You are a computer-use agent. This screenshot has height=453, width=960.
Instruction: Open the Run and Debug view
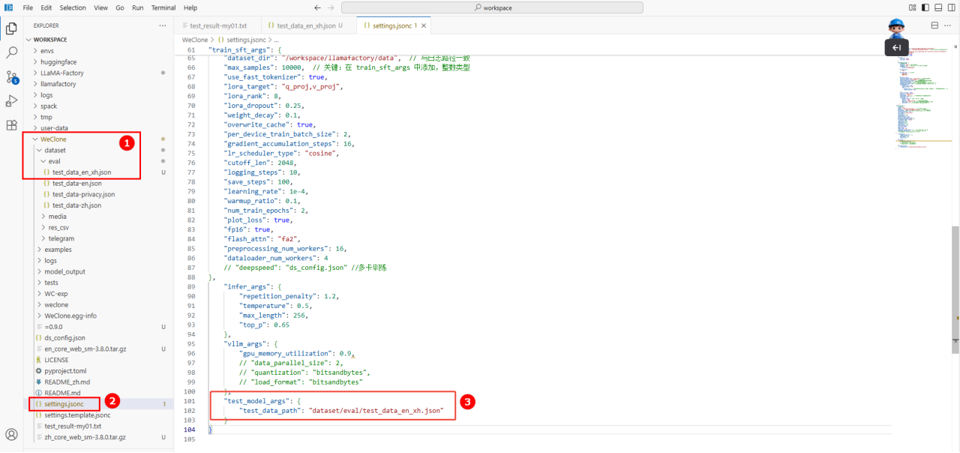(x=12, y=101)
